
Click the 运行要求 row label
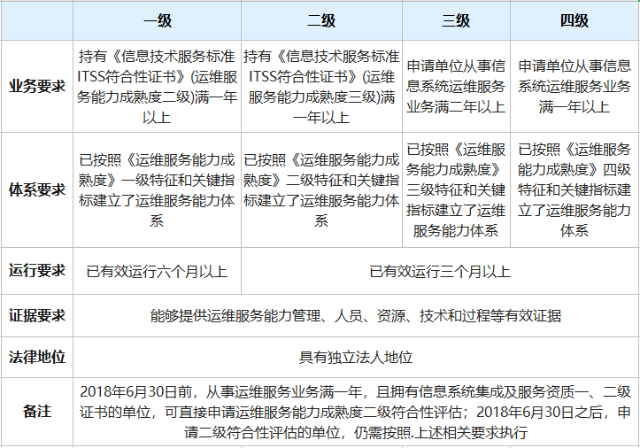coord(37,270)
